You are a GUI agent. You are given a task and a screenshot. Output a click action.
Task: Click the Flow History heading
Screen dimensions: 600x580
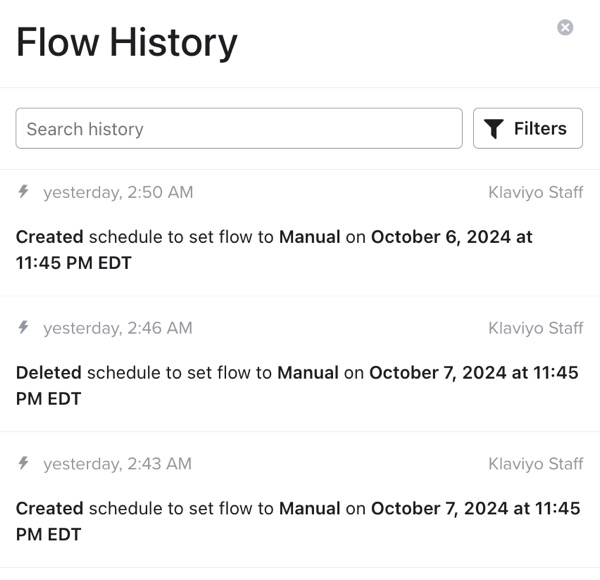tap(127, 42)
